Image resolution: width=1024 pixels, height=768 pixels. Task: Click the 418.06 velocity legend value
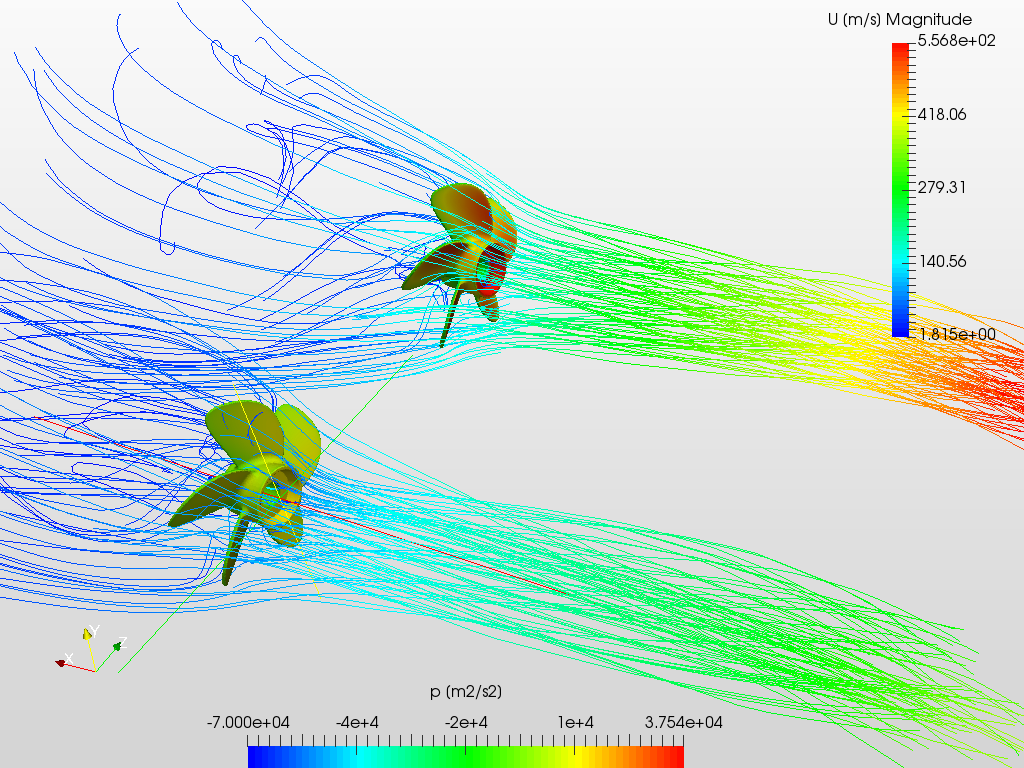(942, 114)
